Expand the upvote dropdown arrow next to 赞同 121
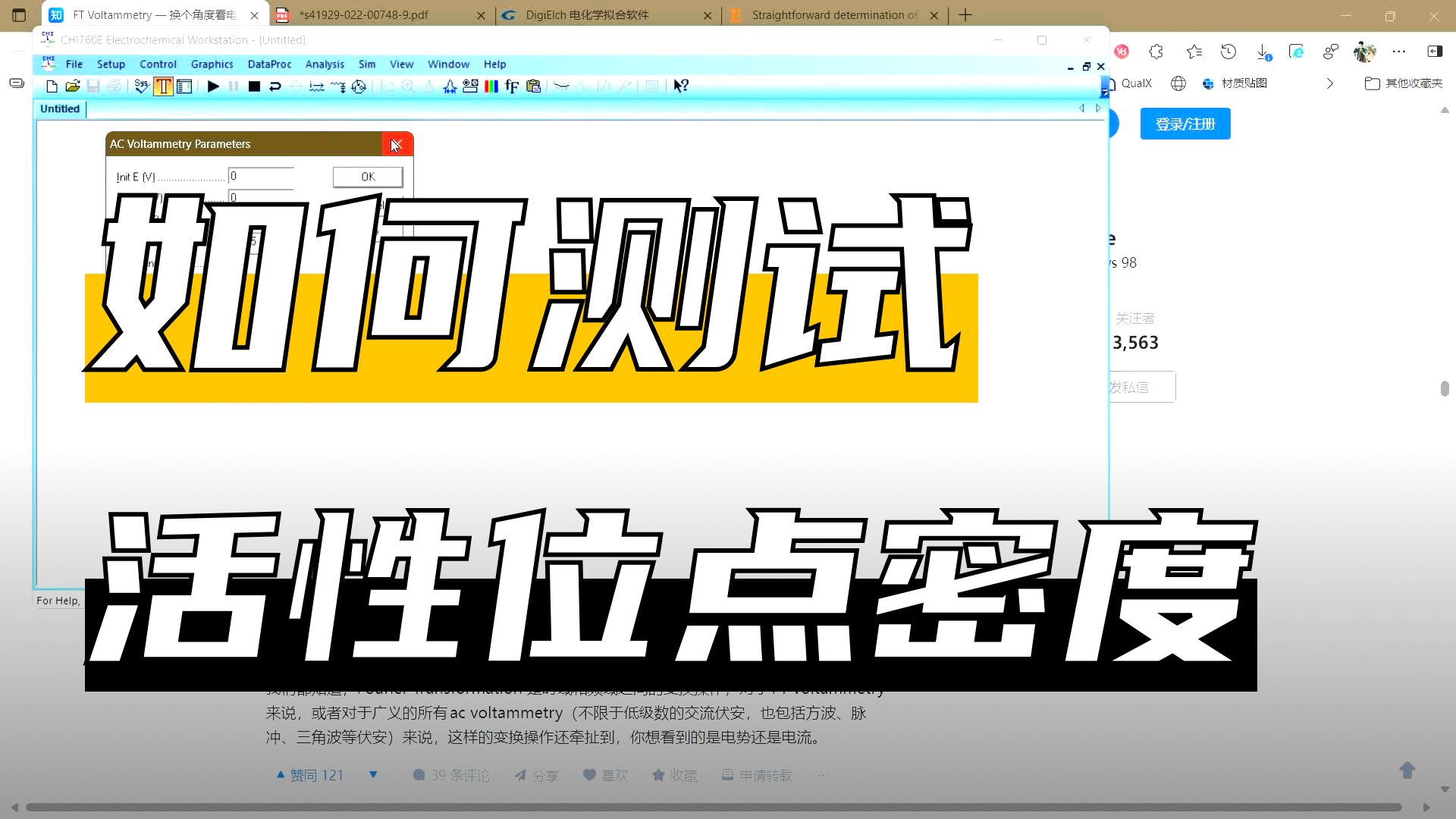This screenshot has height=819, width=1456. [x=373, y=774]
